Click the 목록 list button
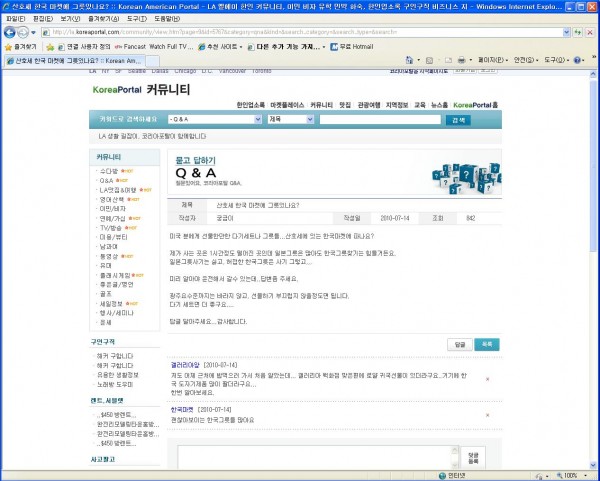 pos(485,344)
